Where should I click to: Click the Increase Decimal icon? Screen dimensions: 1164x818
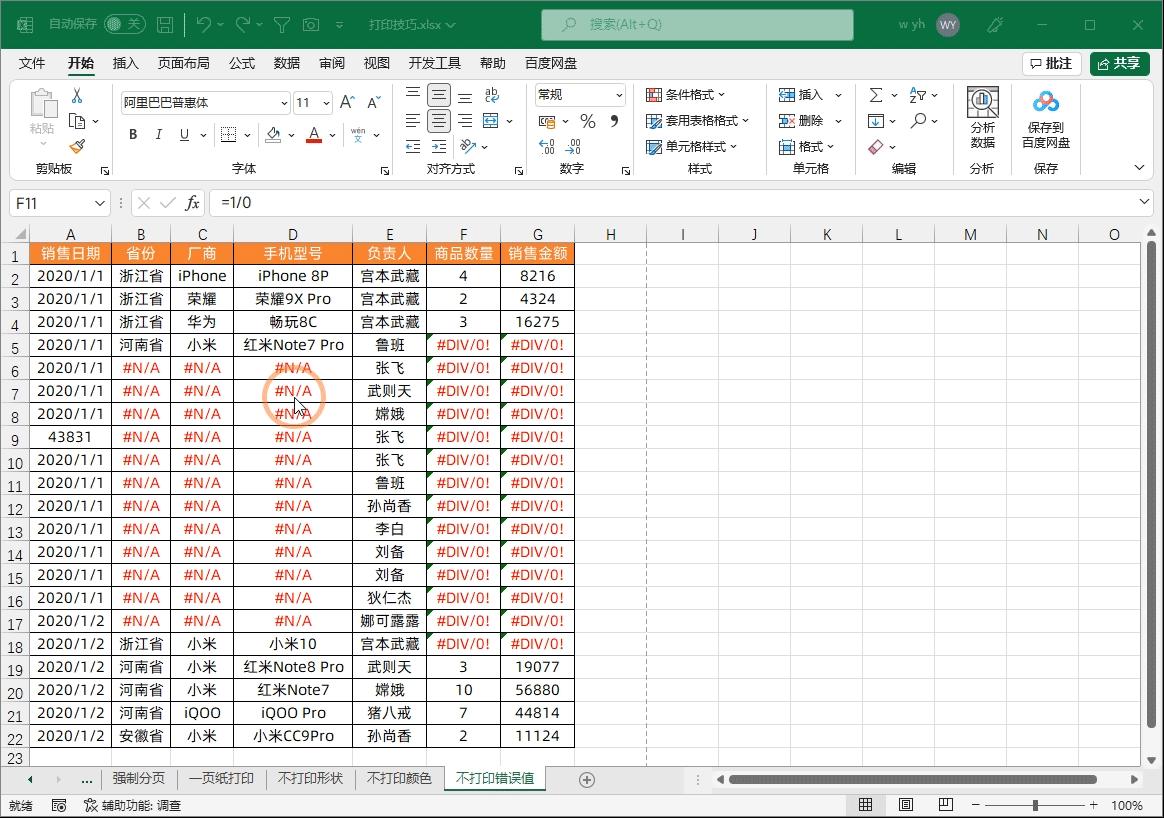point(546,147)
